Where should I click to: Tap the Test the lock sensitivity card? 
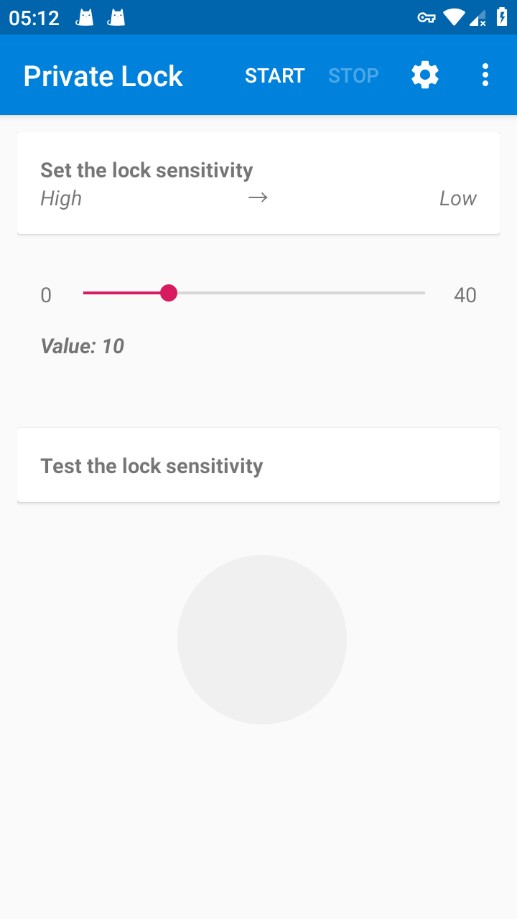tap(258, 465)
